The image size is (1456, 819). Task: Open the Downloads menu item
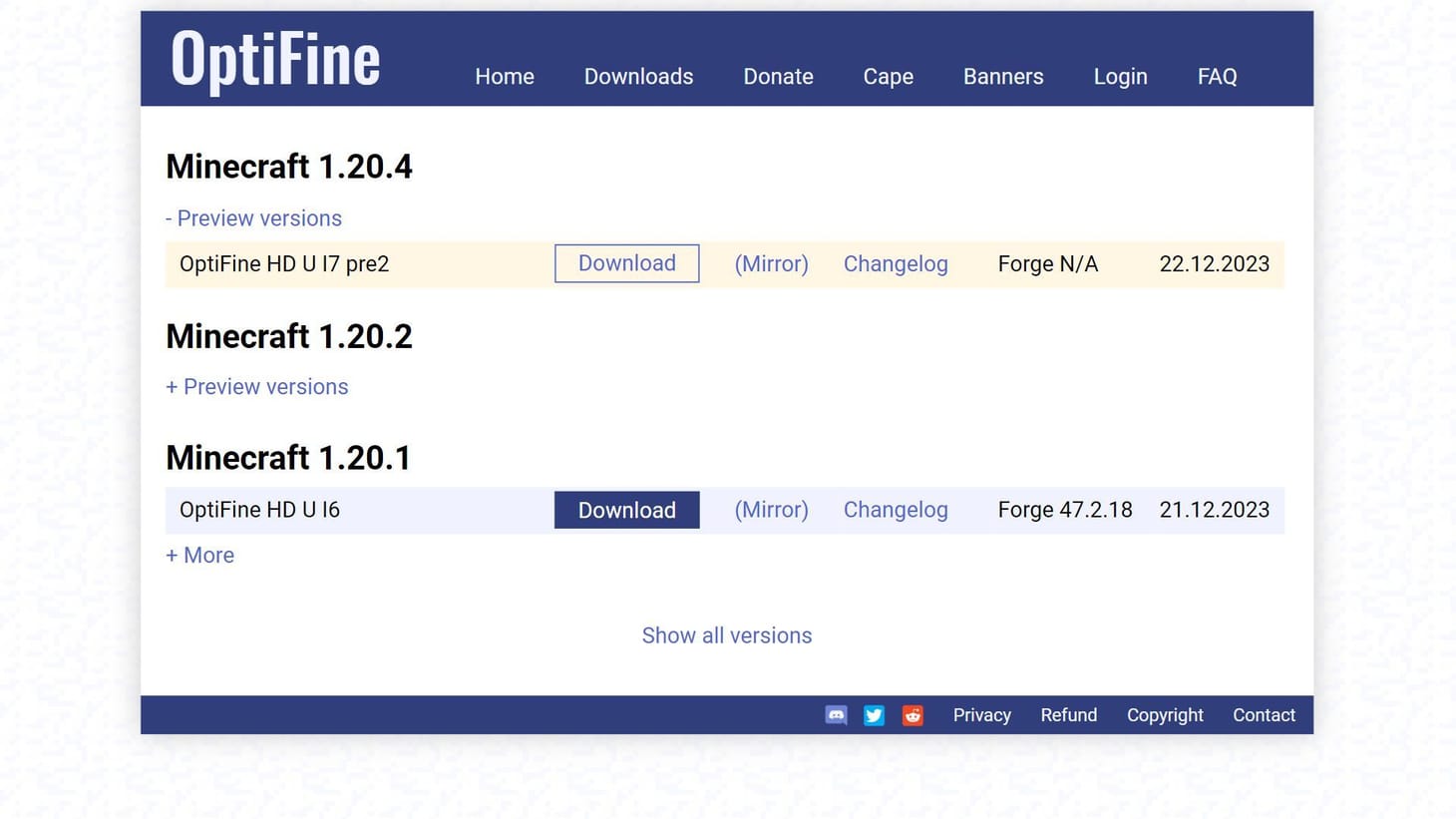[x=638, y=76]
